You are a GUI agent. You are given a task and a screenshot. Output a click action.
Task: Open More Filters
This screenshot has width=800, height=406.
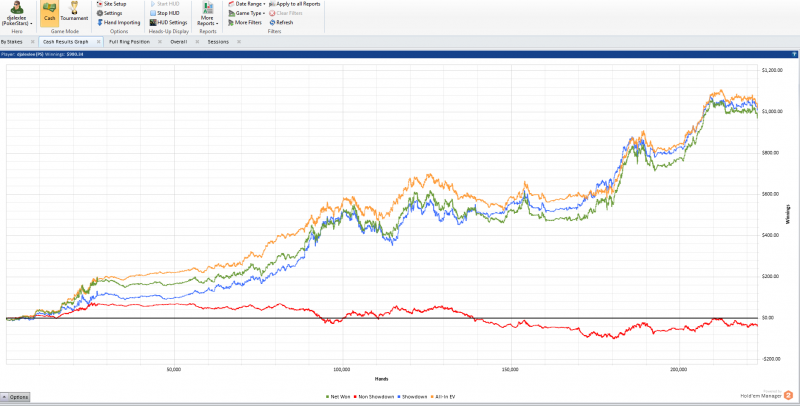[248, 22]
